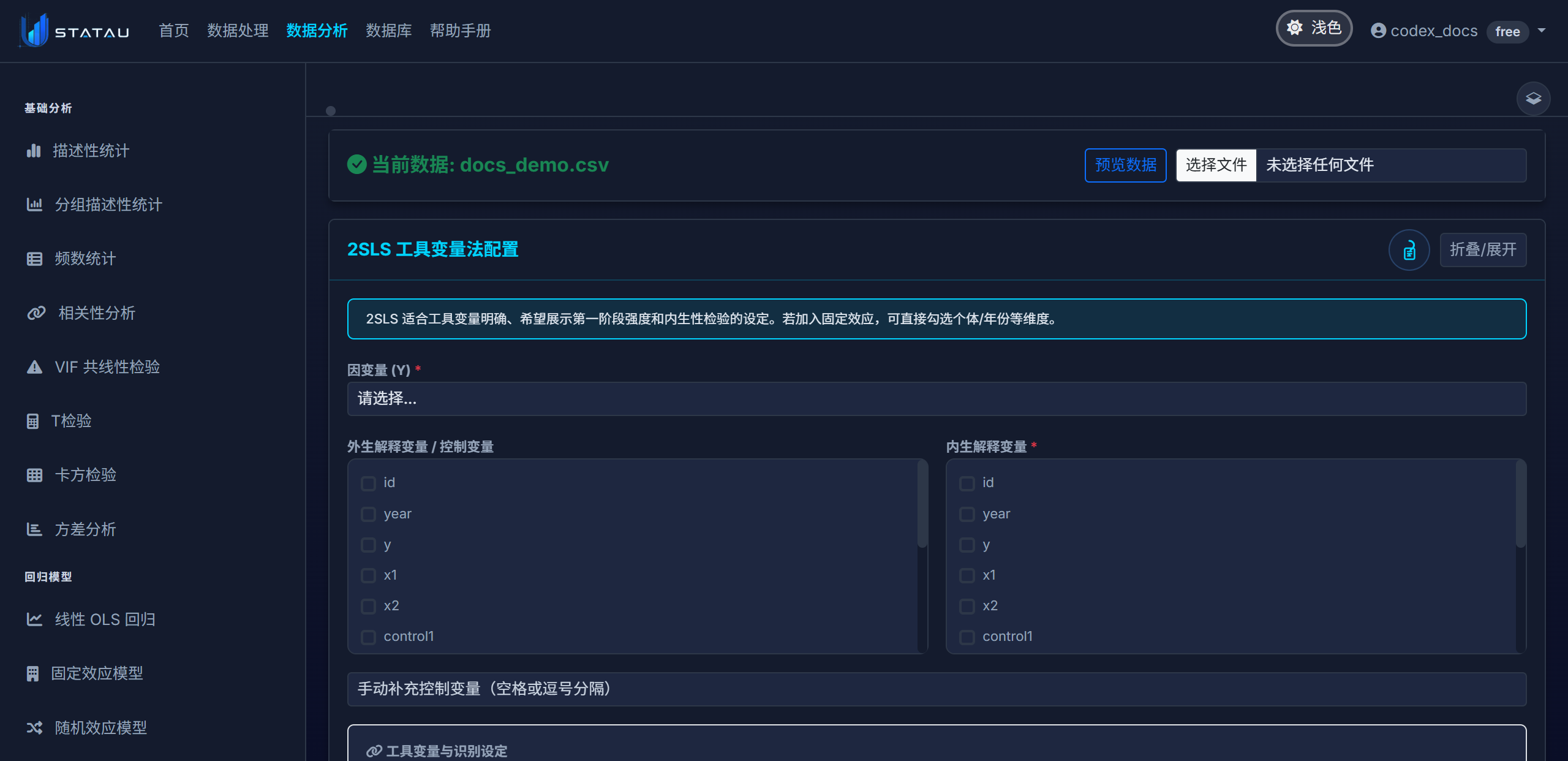
Task: Go to 首页 in top navigation
Action: coord(174,31)
